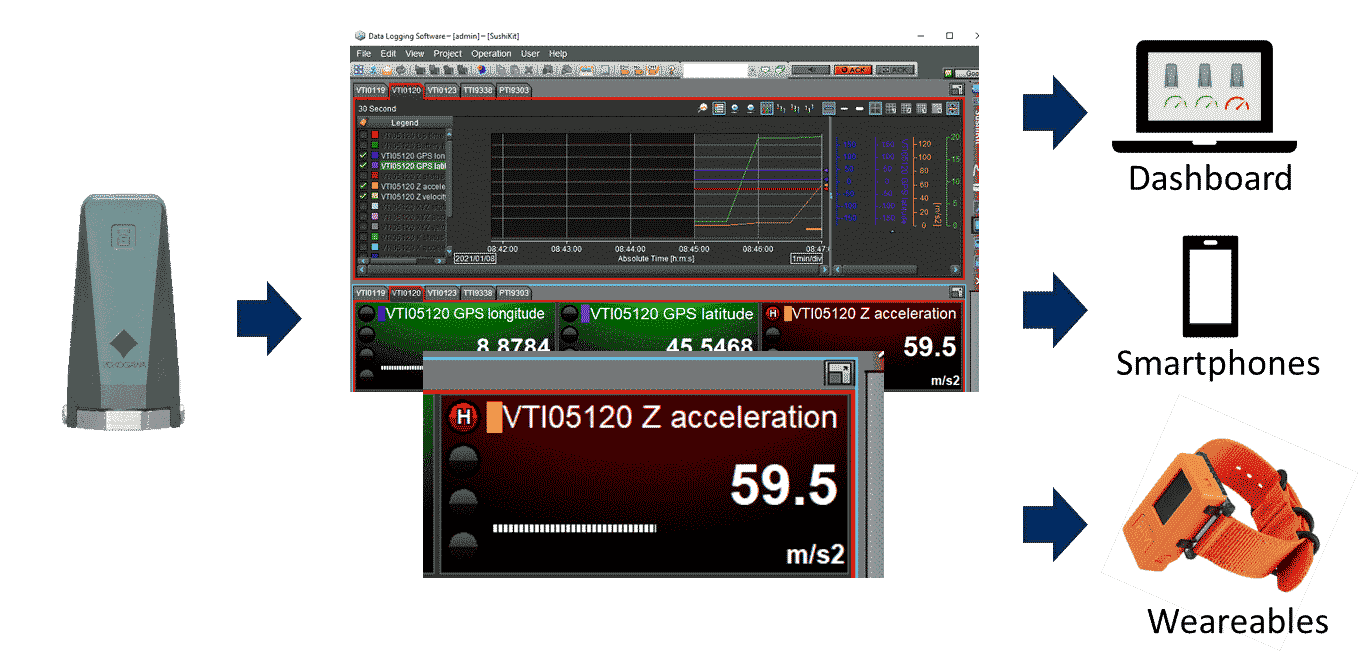The width and height of the screenshot is (1359, 666).
Task: Click the smartphone icon
Action: click(1210, 287)
